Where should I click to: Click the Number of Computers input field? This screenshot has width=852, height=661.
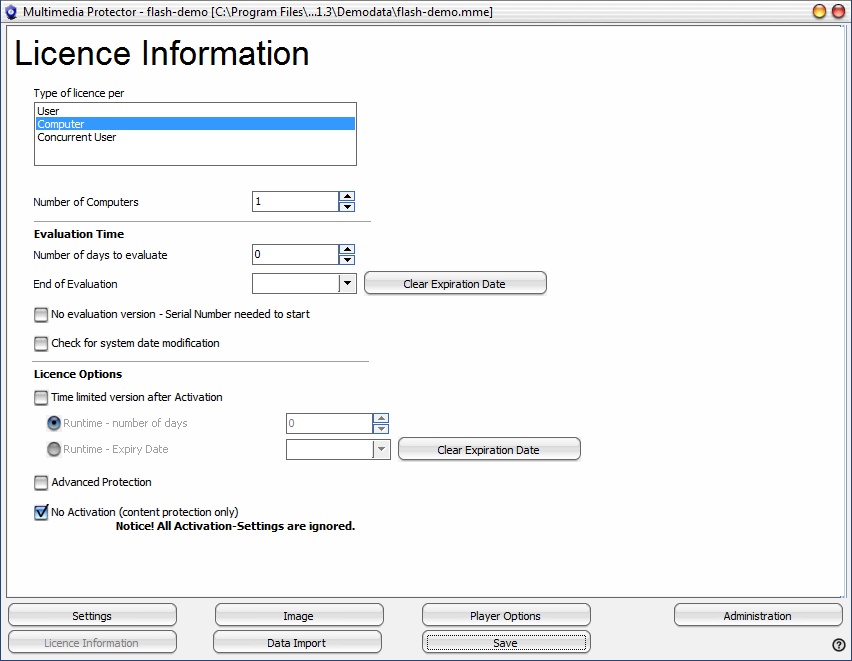click(294, 202)
